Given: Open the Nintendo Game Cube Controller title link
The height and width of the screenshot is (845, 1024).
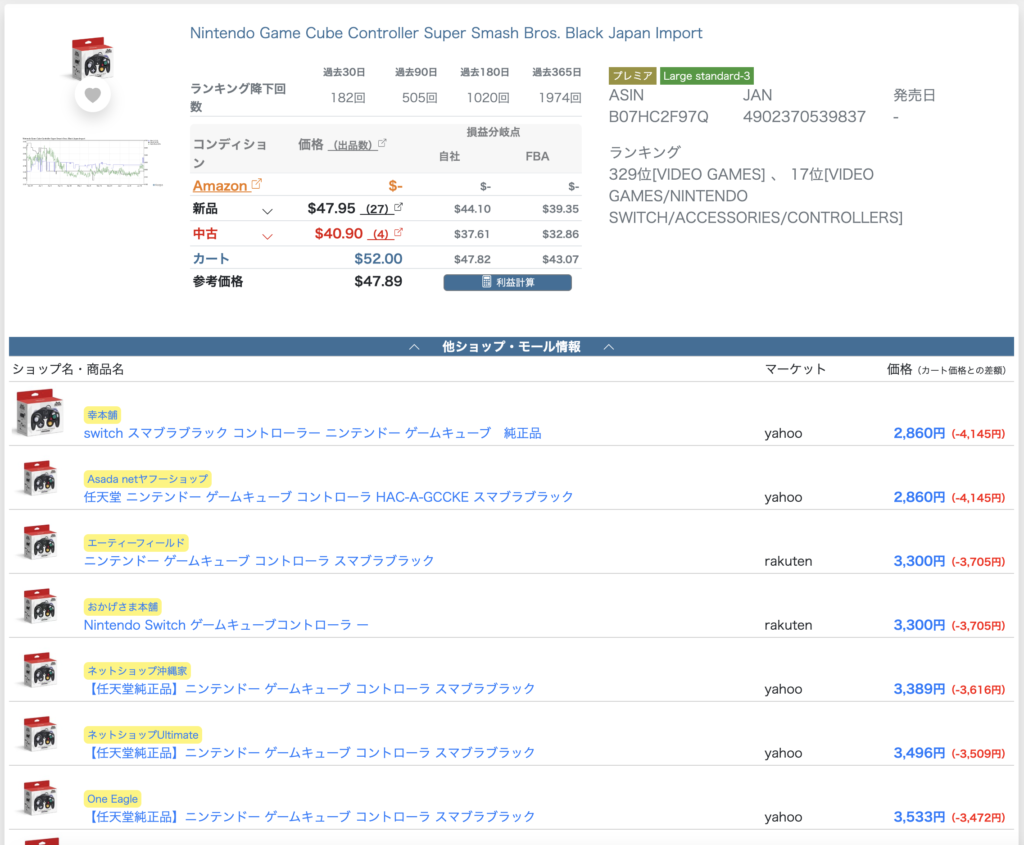Looking at the screenshot, I should [446, 33].
